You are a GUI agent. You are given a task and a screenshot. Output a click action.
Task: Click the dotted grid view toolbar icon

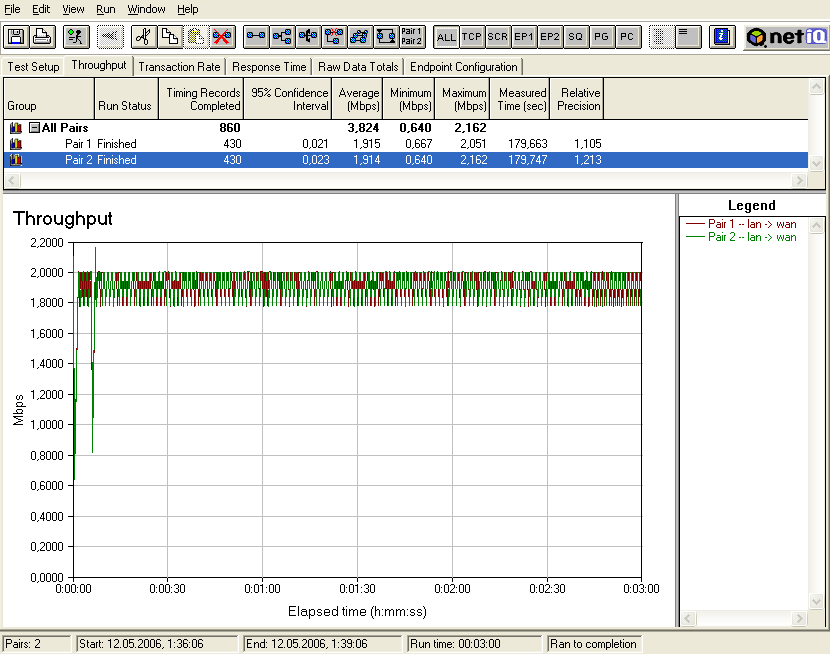tap(662, 37)
